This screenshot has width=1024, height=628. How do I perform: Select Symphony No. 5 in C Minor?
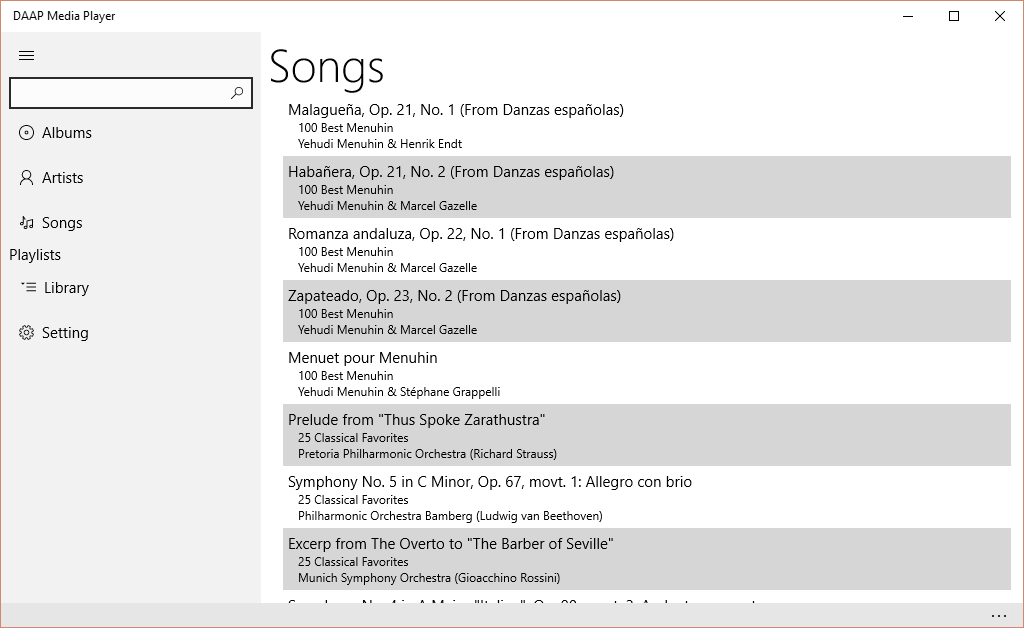(x=490, y=482)
